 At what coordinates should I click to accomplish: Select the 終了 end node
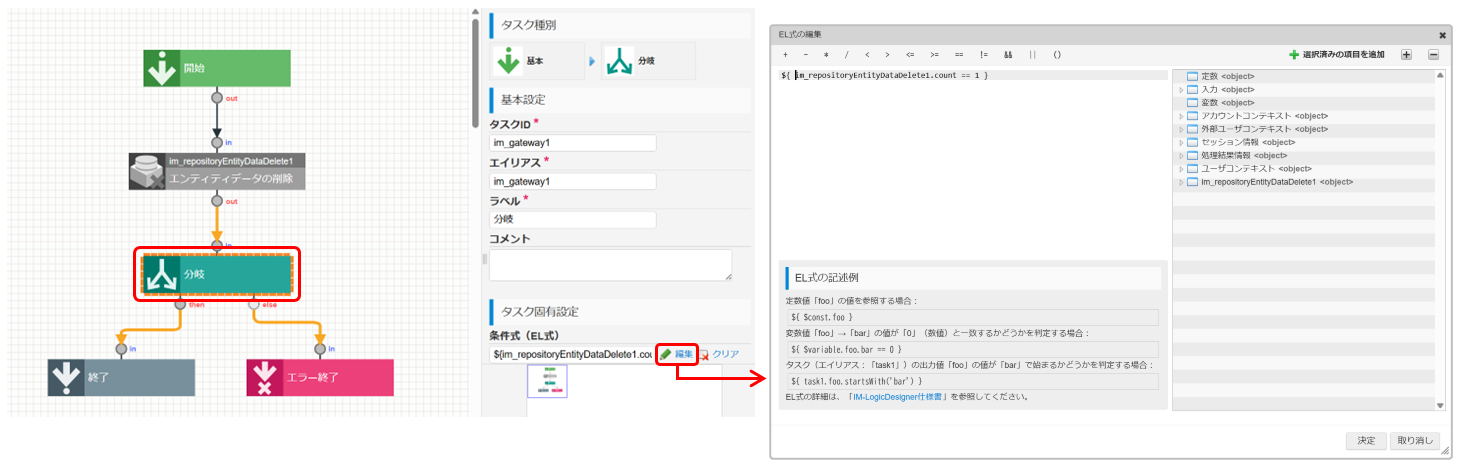coord(121,378)
